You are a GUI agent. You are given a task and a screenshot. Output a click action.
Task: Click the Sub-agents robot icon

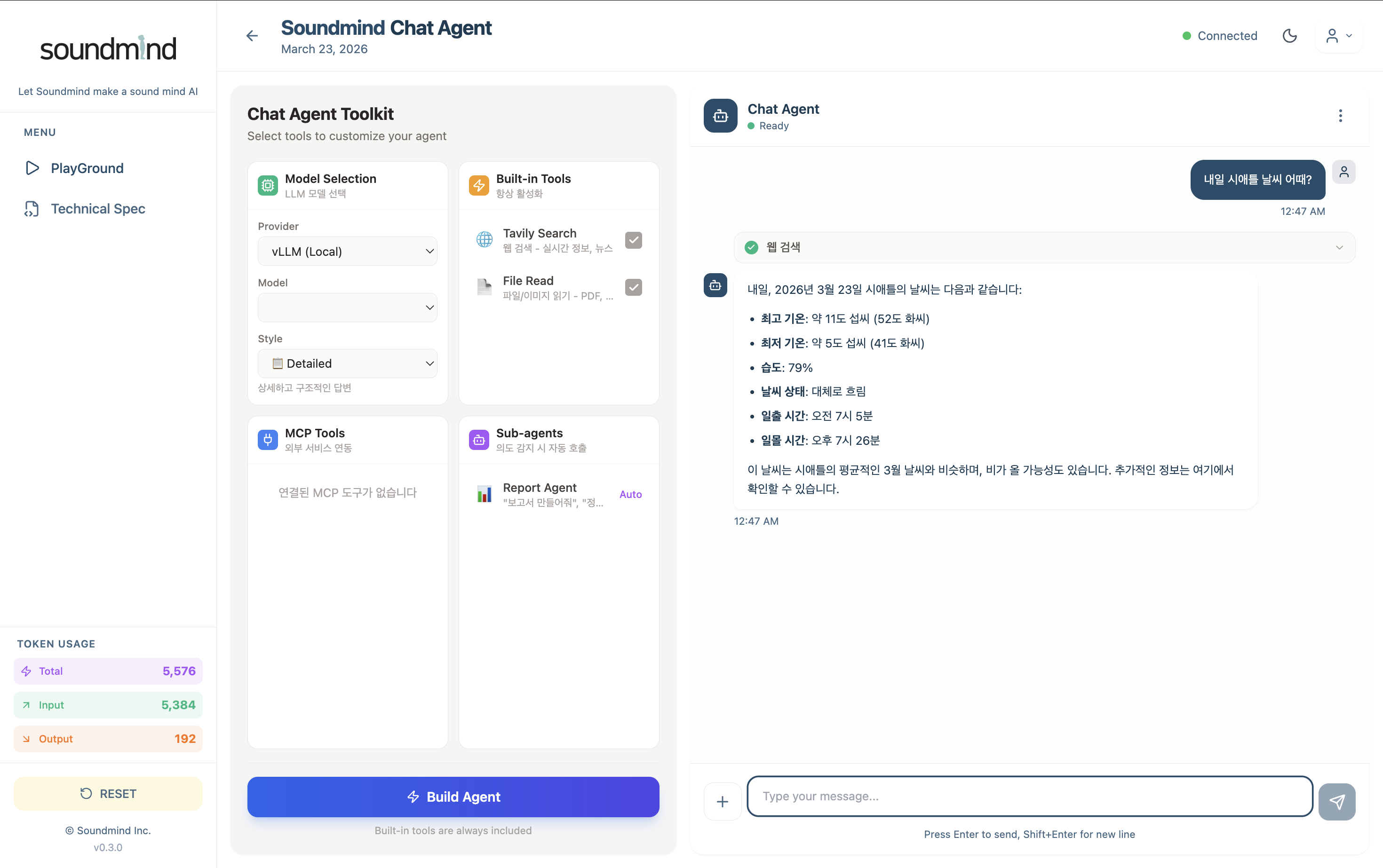(x=479, y=440)
